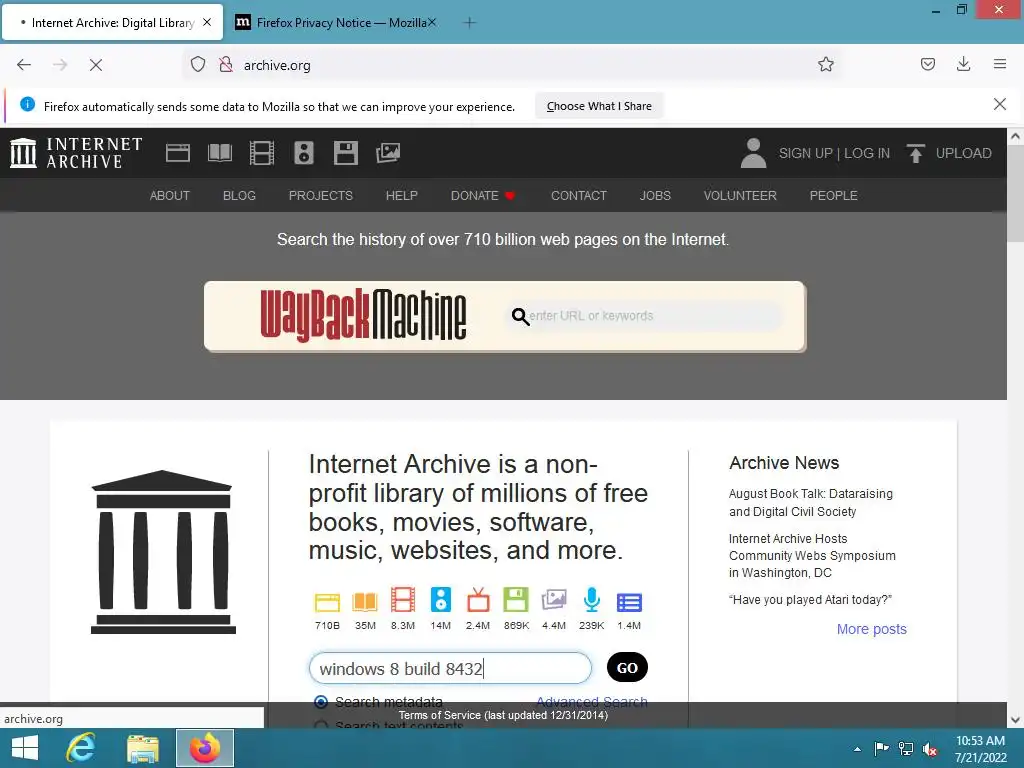Open the "Have you played Atari today?" post

click(x=810, y=600)
